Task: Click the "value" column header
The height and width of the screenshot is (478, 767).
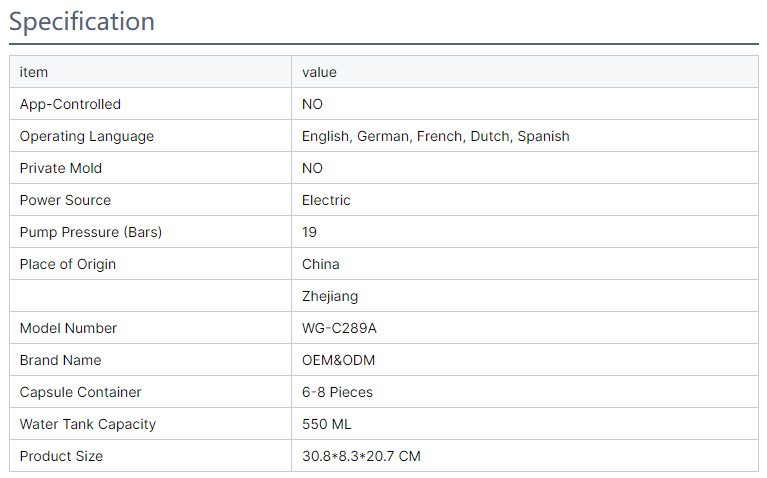Action: (319, 72)
